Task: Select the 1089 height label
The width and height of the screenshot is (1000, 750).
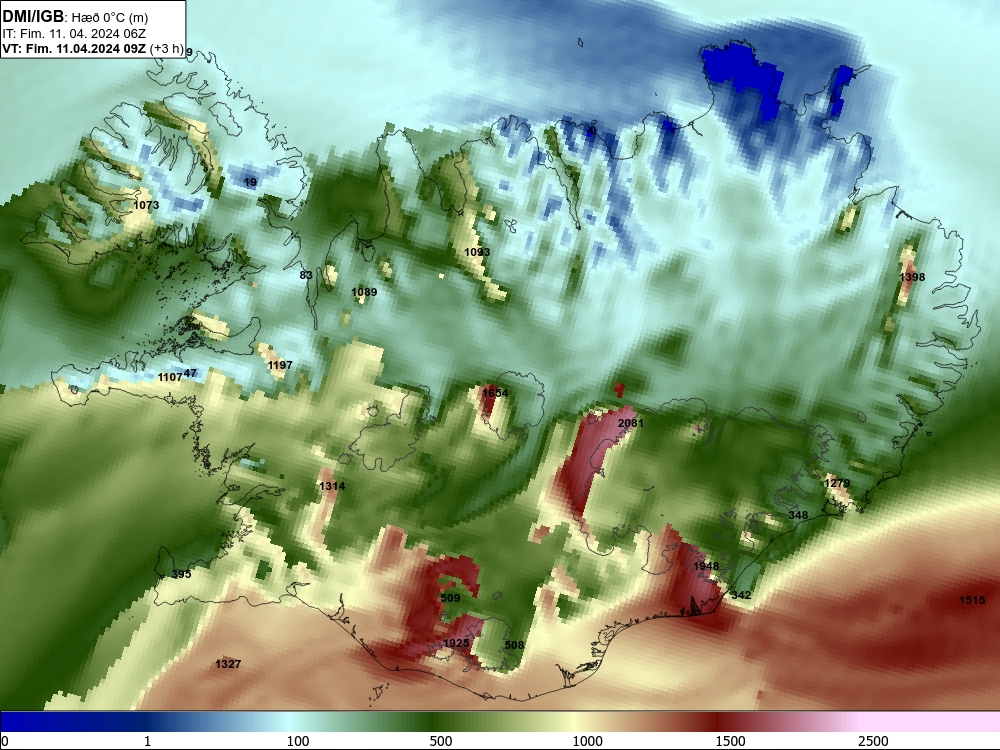Action: coord(364,292)
